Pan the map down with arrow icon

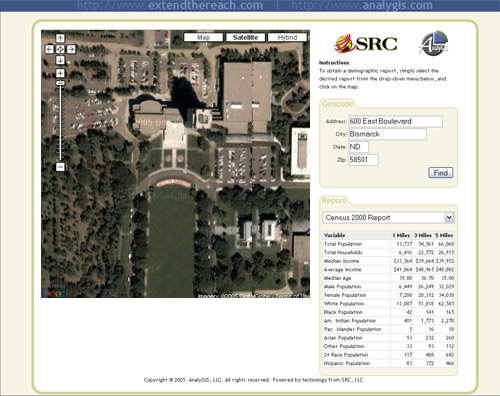click(60, 60)
